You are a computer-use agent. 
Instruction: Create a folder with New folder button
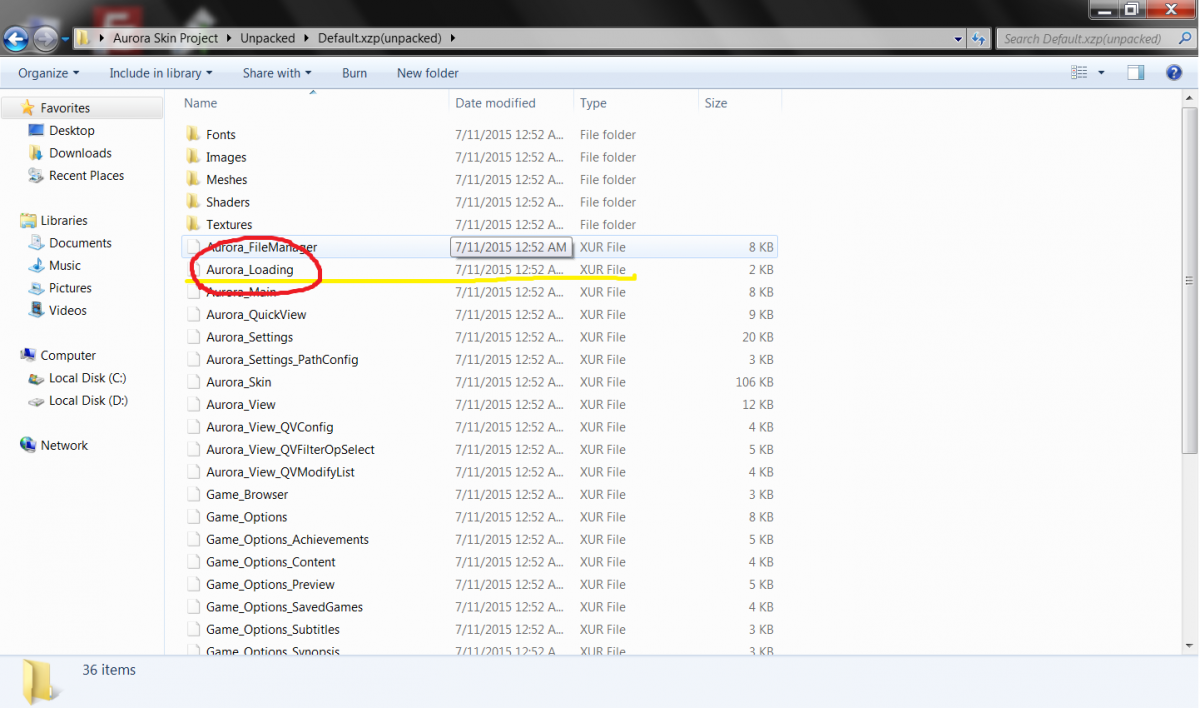(x=428, y=73)
